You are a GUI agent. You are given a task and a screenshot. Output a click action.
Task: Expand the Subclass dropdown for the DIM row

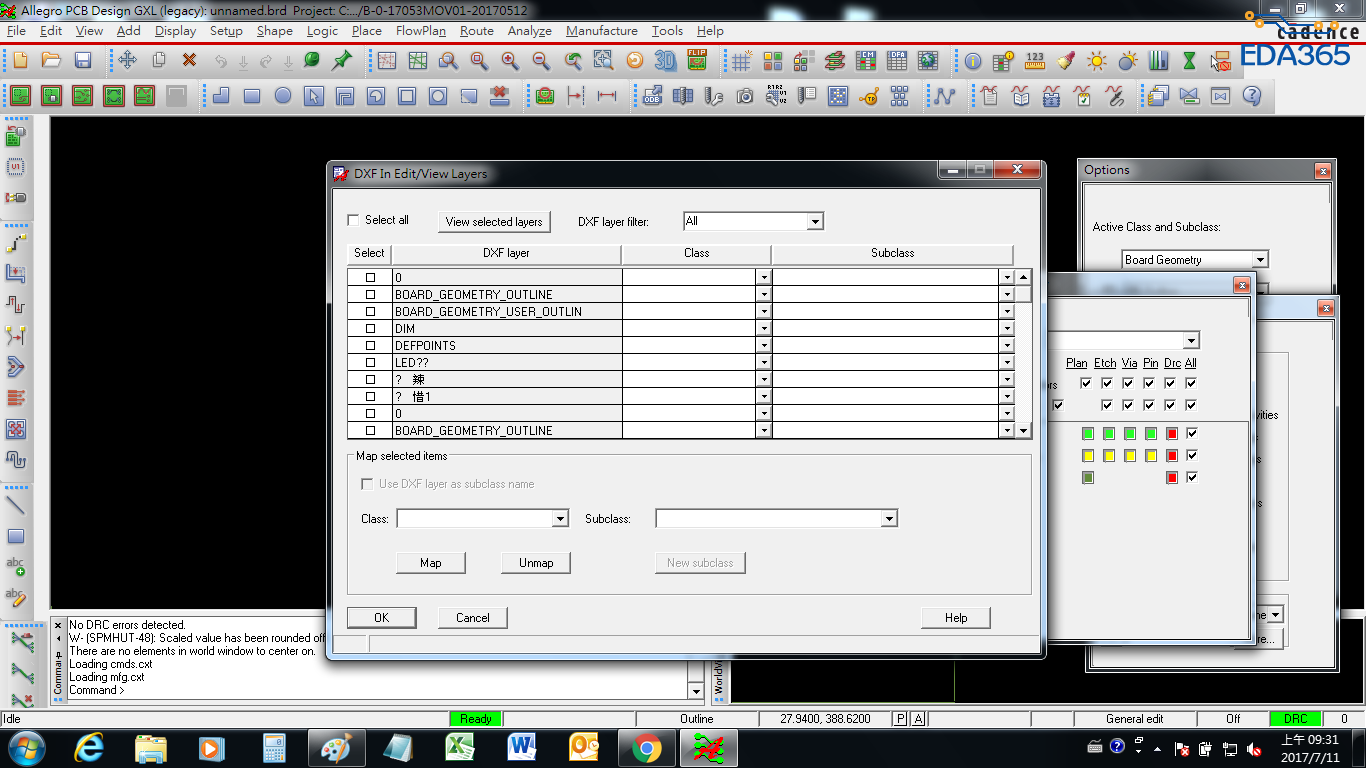(x=1007, y=329)
